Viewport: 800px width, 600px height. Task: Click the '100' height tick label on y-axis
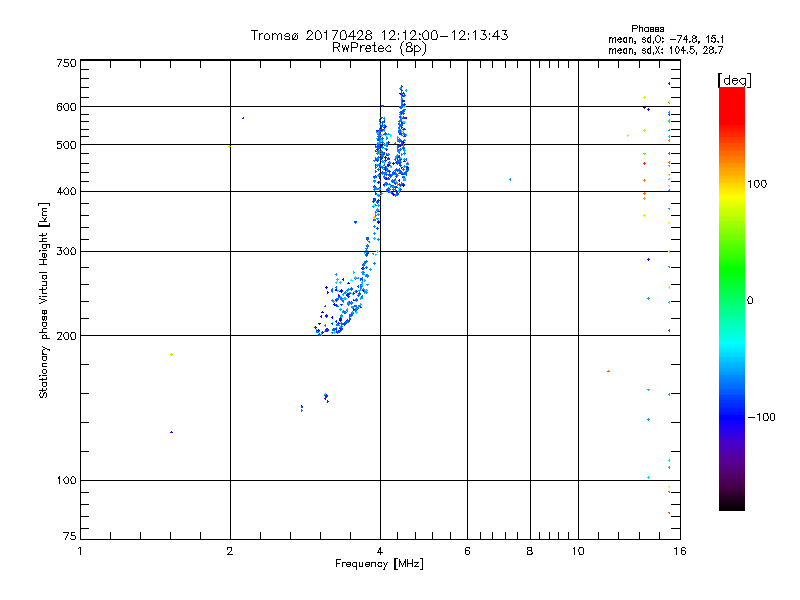point(66,481)
